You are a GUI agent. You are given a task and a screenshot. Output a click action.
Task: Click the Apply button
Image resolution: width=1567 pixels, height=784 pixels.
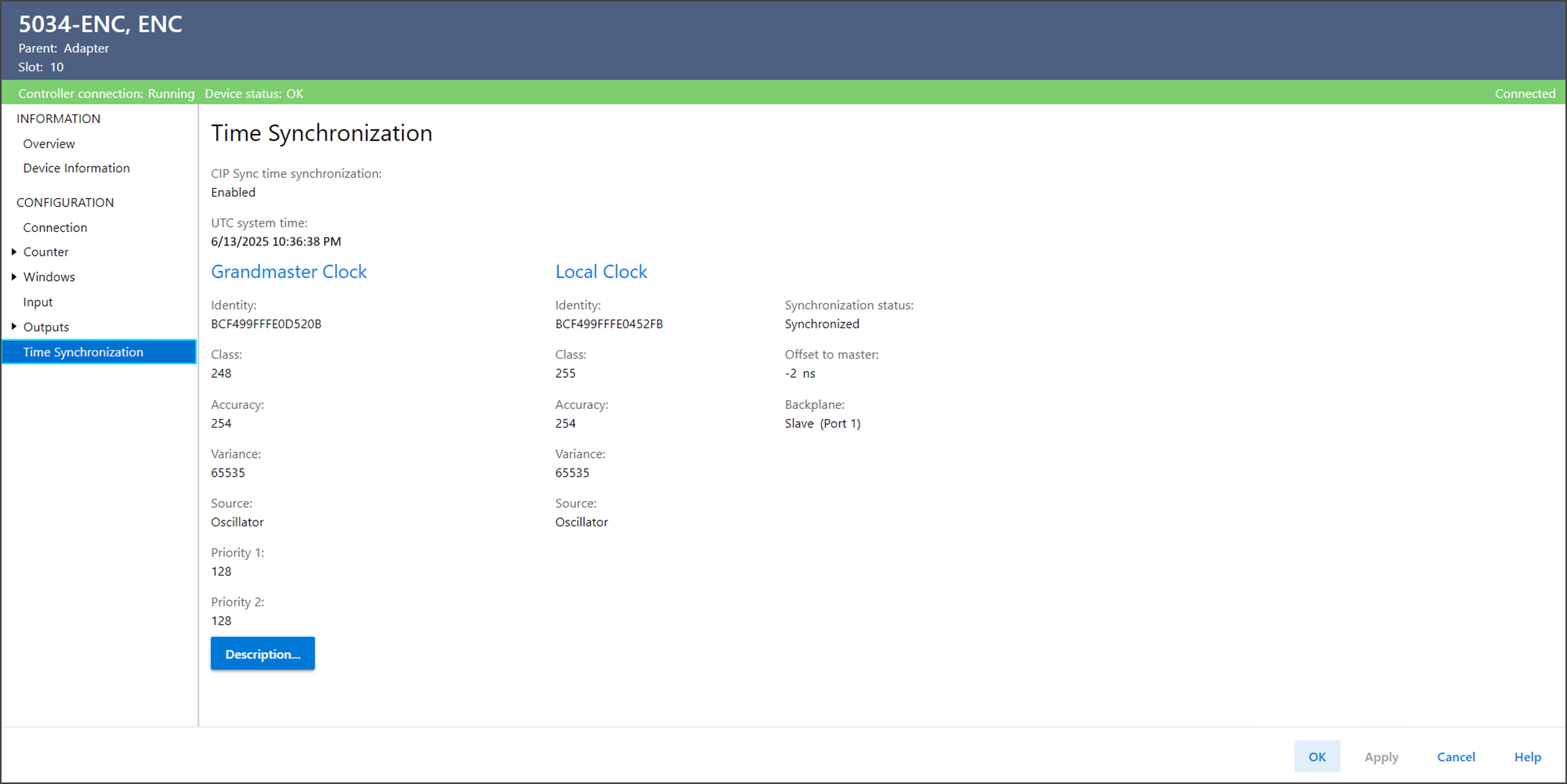pyautogui.click(x=1380, y=757)
